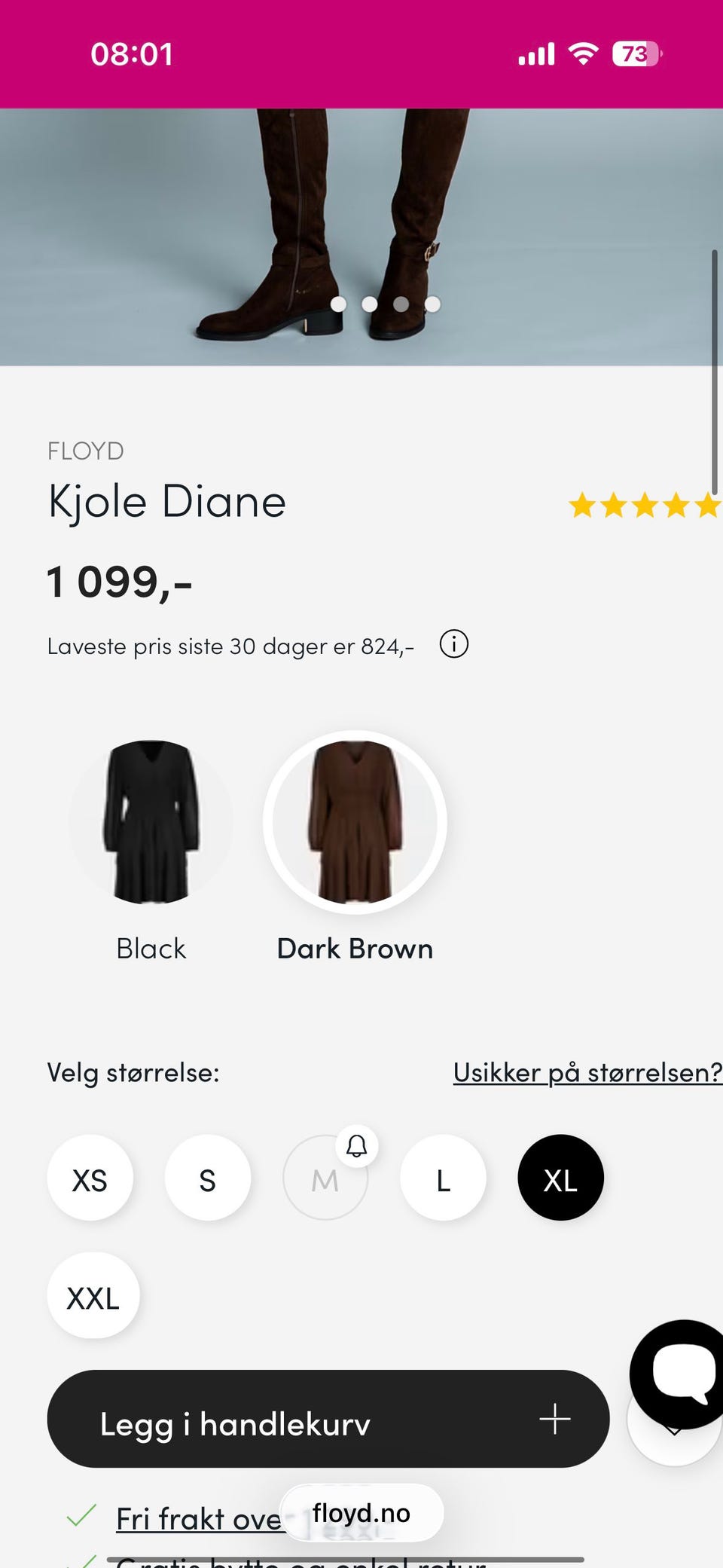Select size S

pyautogui.click(x=208, y=1178)
